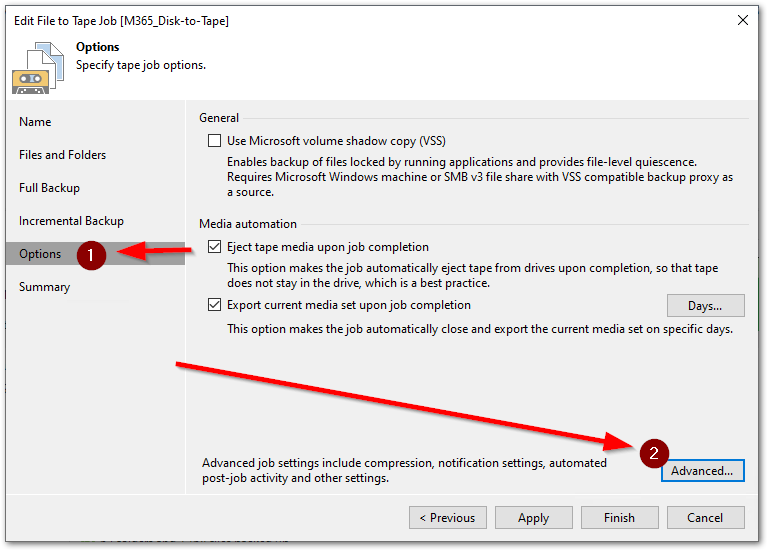The width and height of the screenshot is (768, 551).
Task: Disable Export current media set upon job completion
Action: pyautogui.click(x=214, y=305)
